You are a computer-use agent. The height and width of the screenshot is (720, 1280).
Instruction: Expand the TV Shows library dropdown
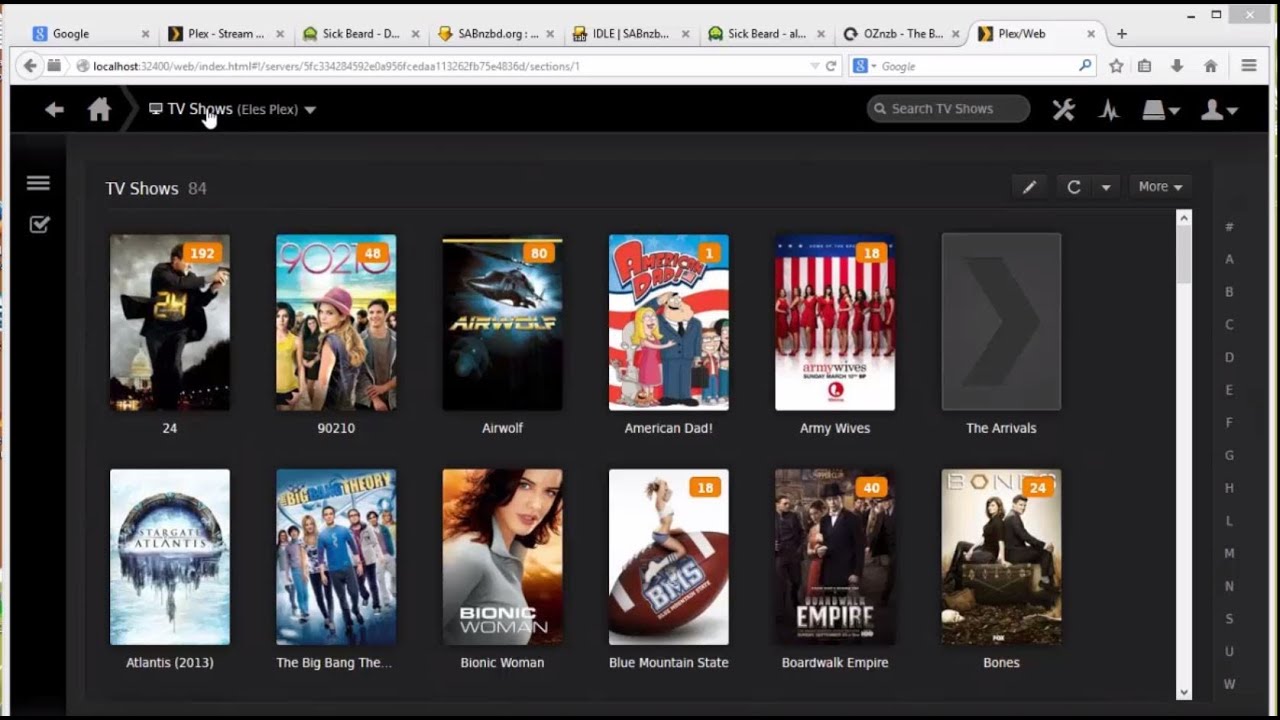point(310,110)
